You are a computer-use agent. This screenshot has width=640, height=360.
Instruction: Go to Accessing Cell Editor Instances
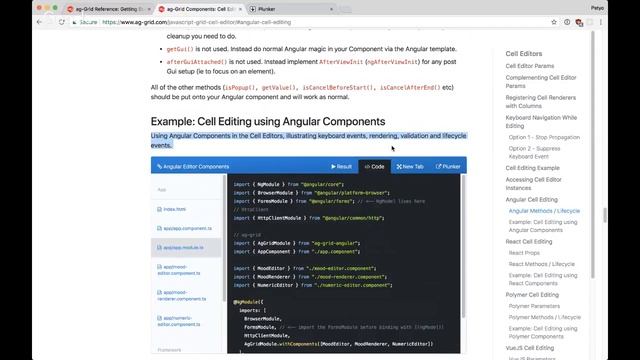[533, 184]
